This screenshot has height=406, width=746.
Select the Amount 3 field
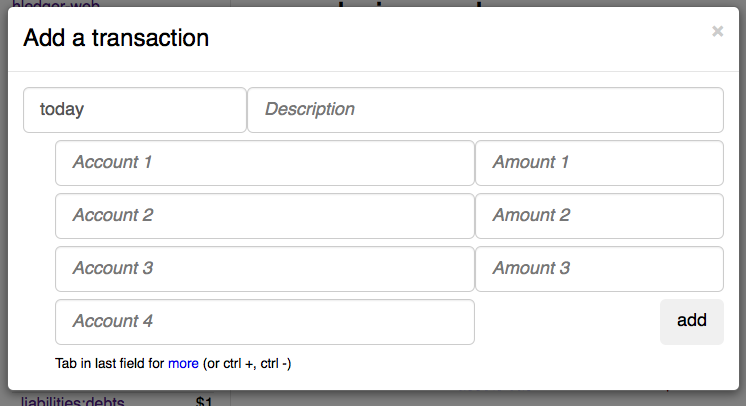coord(599,269)
